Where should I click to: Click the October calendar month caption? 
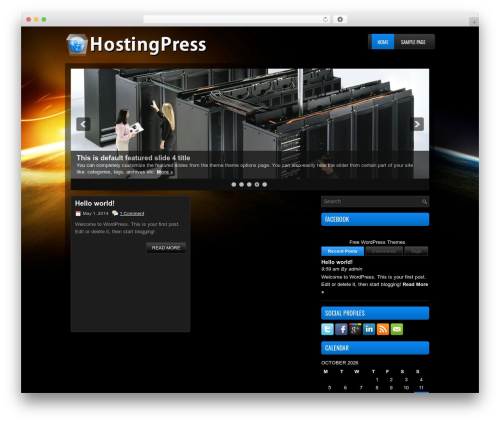pyautogui.click(x=340, y=363)
